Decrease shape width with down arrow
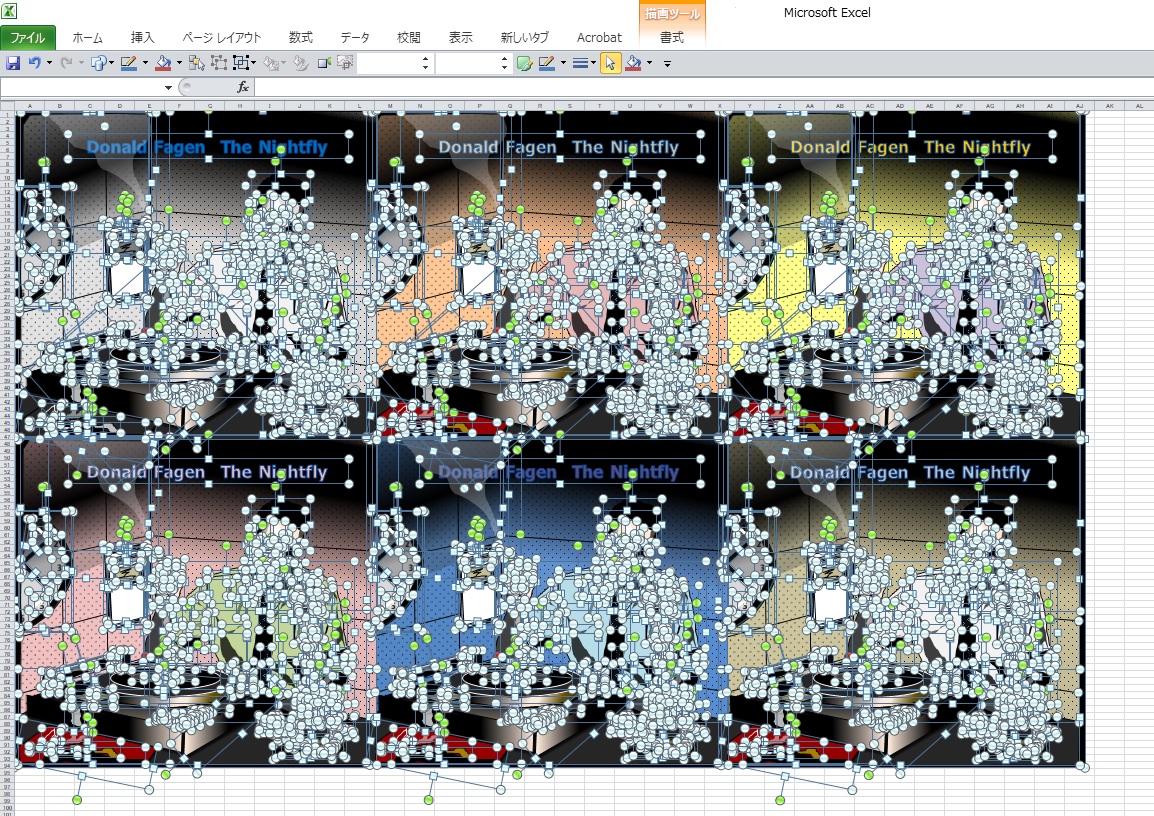 [x=504, y=68]
